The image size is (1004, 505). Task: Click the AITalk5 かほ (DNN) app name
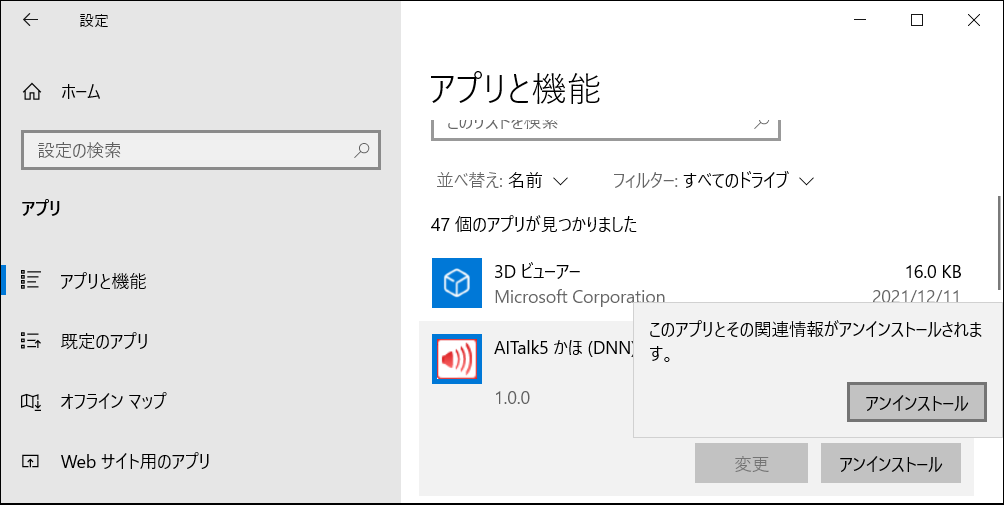[563, 349]
